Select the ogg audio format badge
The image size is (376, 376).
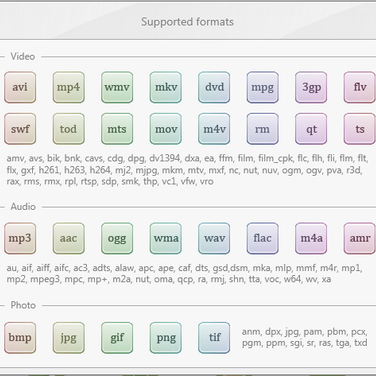[x=117, y=238]
